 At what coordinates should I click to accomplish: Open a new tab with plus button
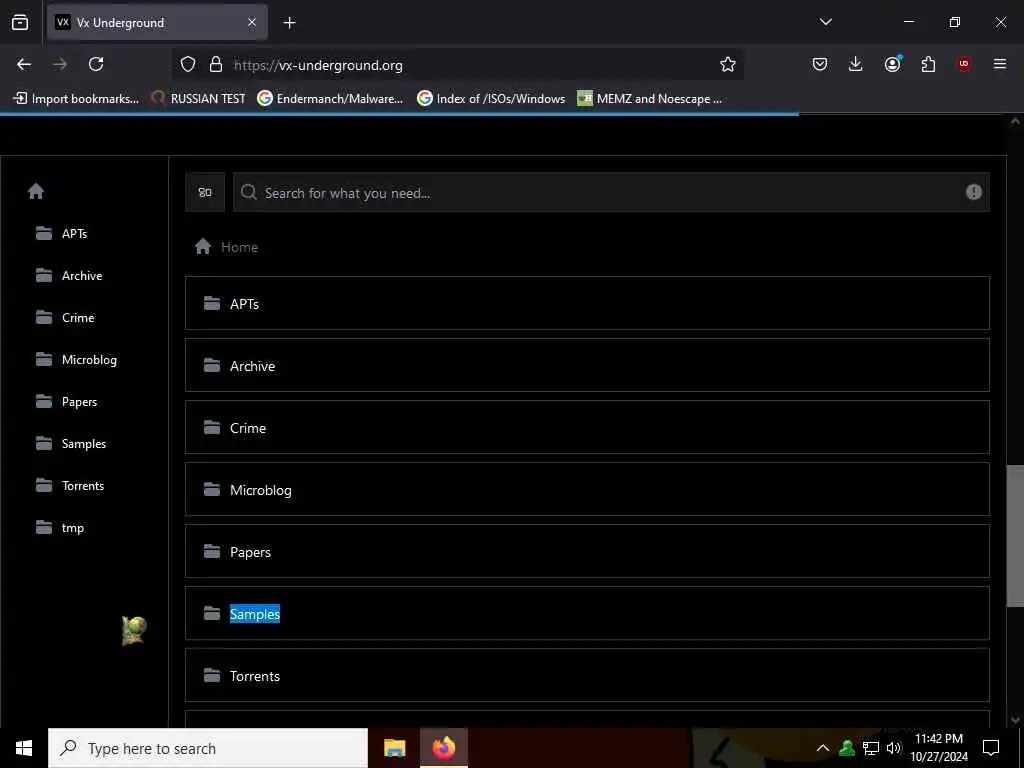pos(289,23)
